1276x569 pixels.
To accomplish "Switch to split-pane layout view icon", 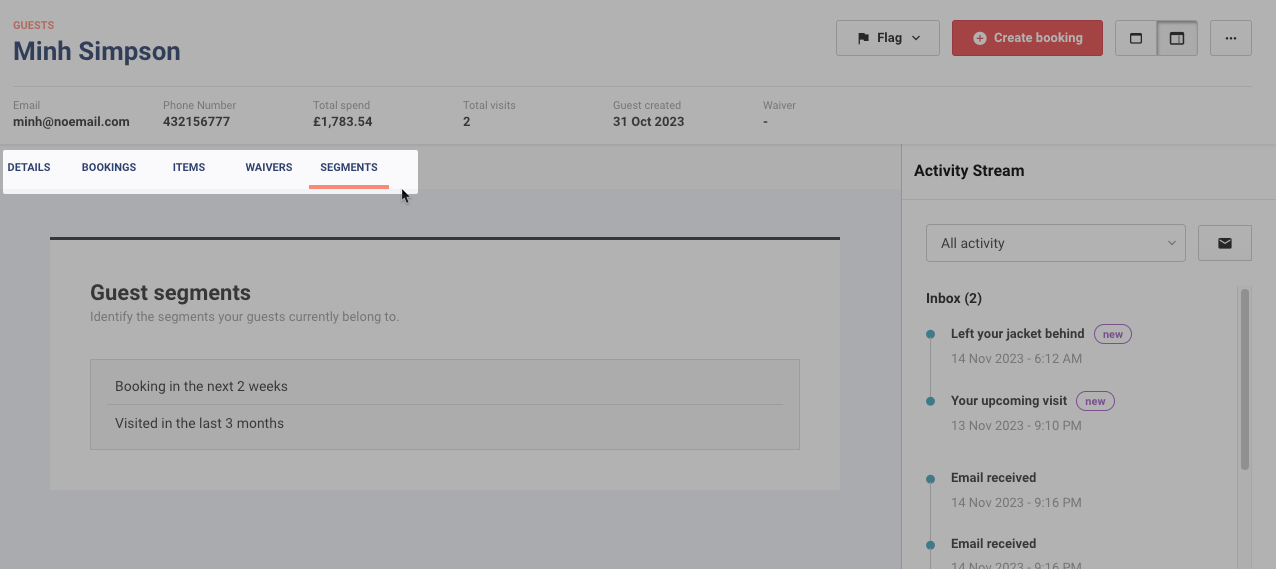I will tap(1177, 38).
